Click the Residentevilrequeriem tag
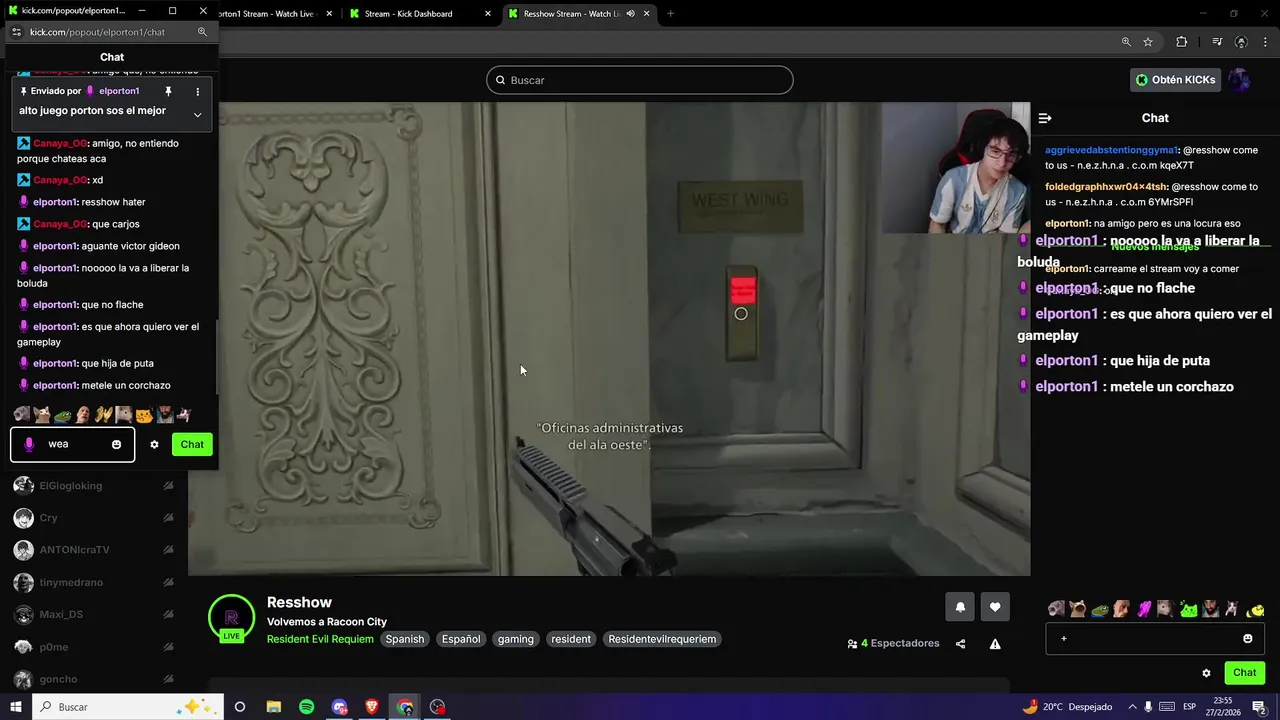Screen dimensions: 1280x720 (x=662, y=639)
